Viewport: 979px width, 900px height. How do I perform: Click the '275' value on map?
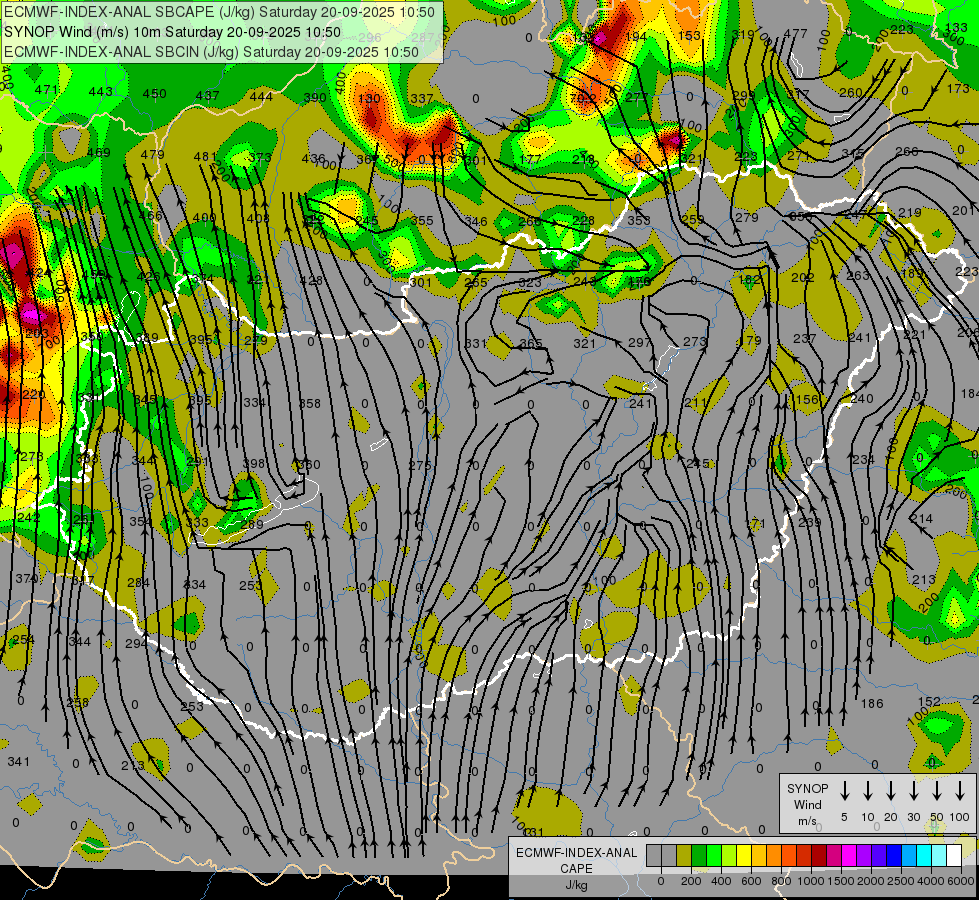click(420, 465)
